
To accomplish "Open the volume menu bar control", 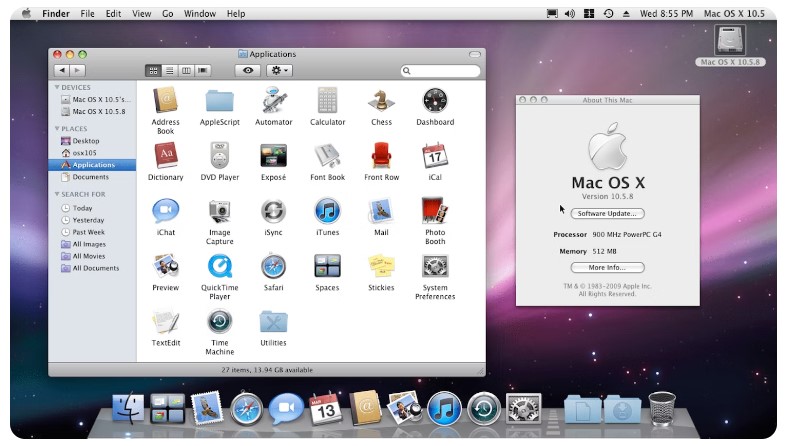I will [570, 14].
